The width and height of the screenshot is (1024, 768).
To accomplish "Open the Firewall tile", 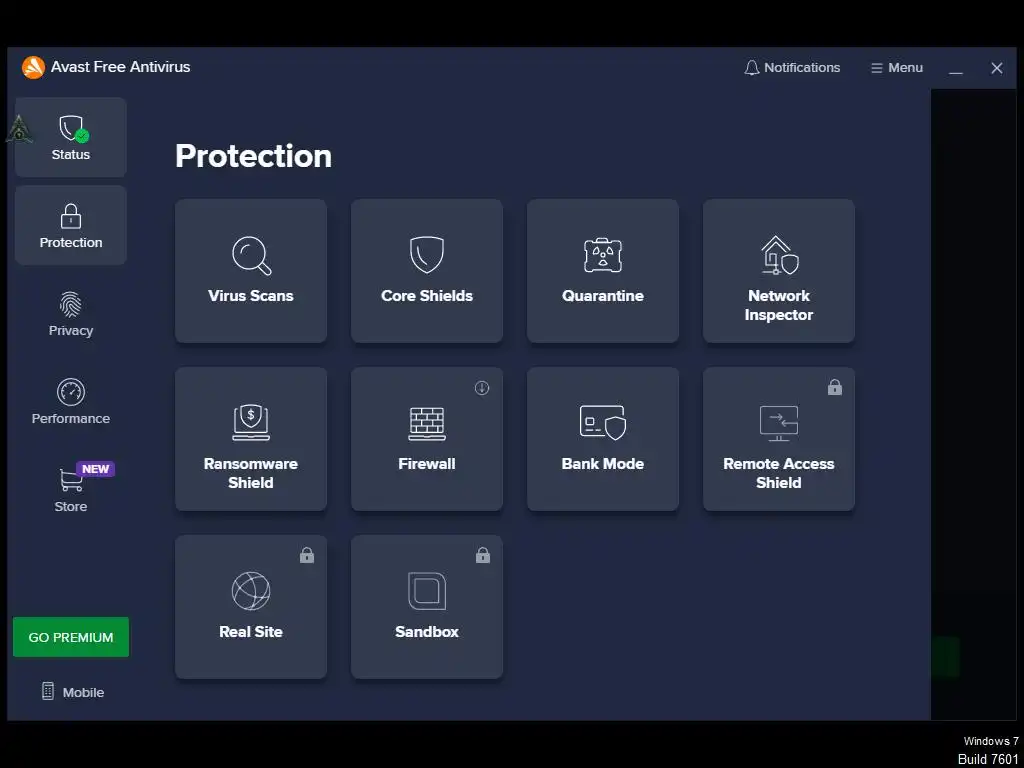I will pos(427,439).
